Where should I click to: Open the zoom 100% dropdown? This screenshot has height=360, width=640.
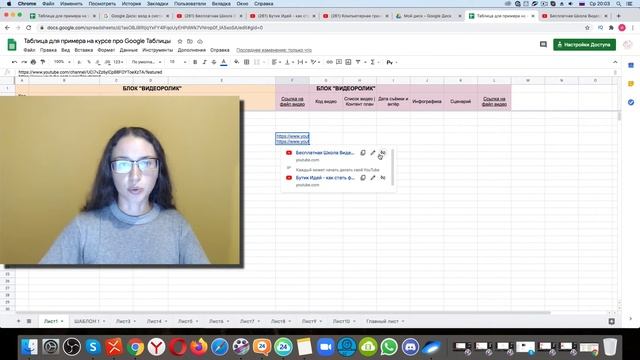(62, 62)
